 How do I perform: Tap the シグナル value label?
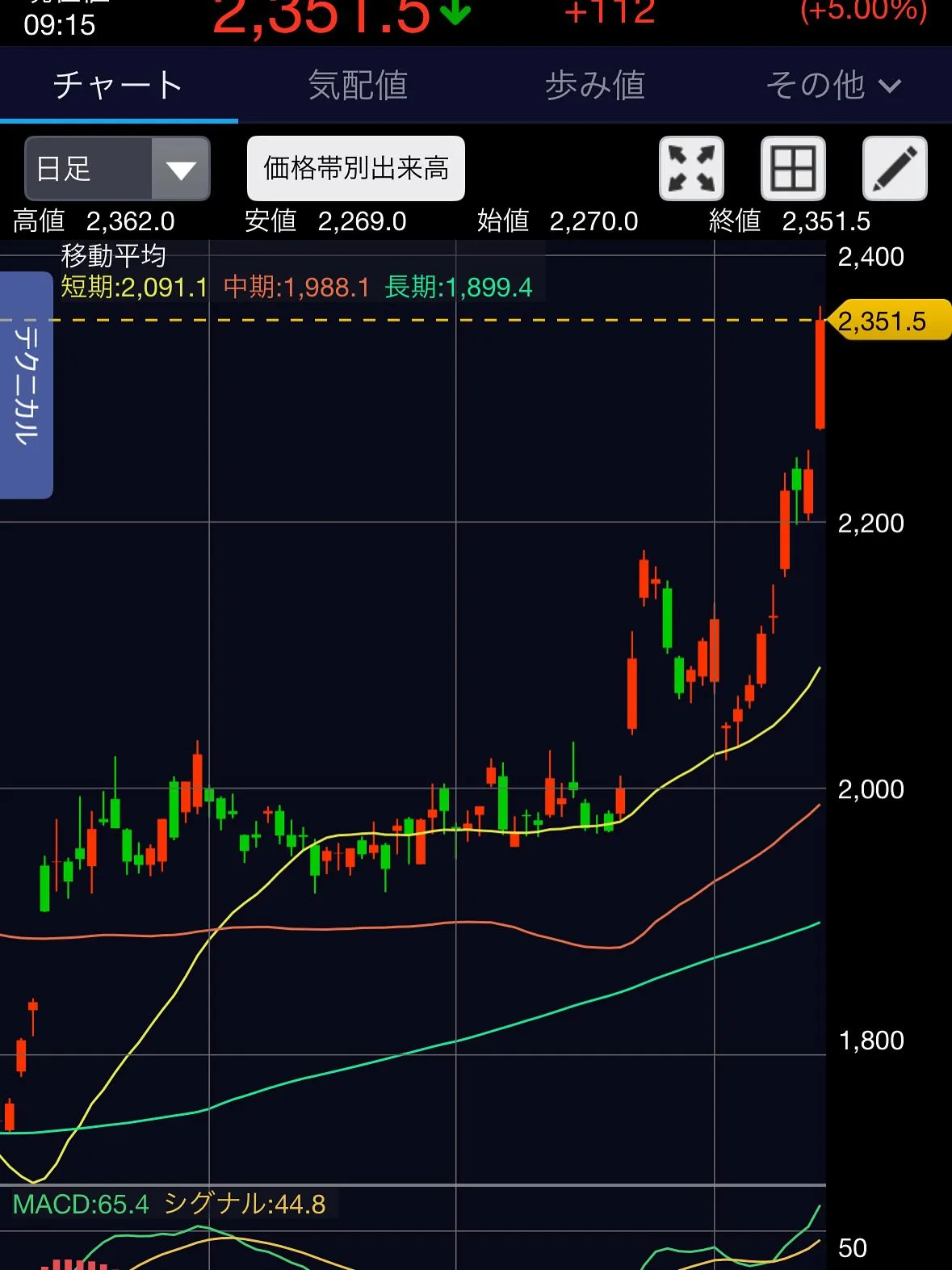(245, 1205)
